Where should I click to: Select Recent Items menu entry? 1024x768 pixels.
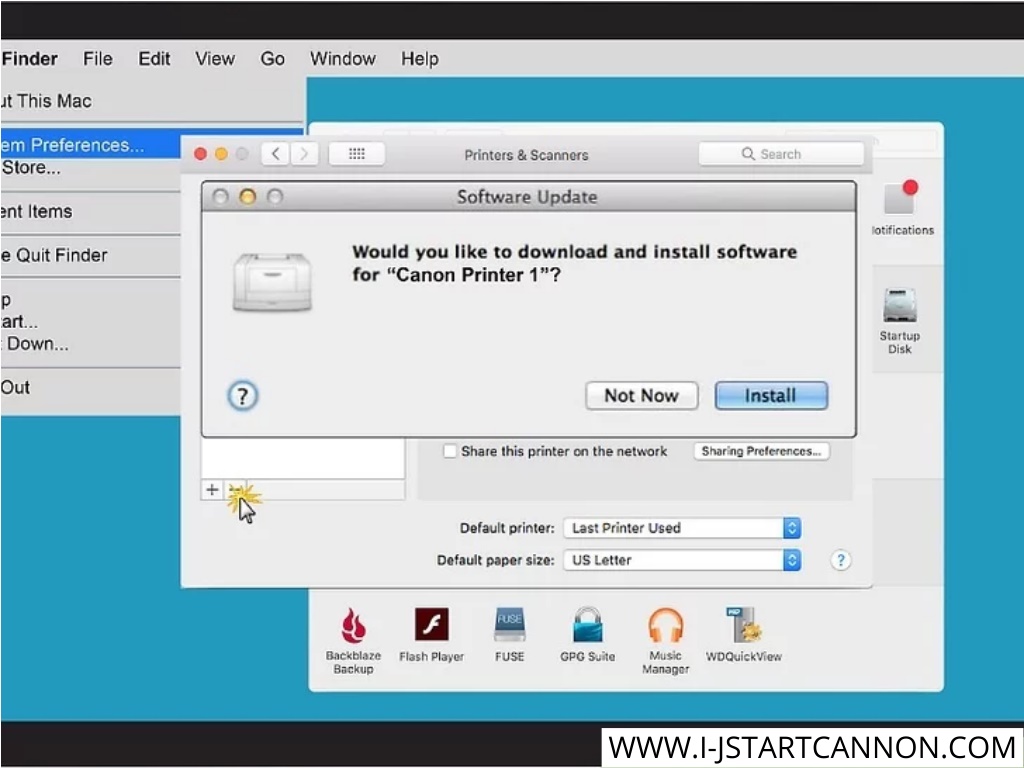(91, 212)
